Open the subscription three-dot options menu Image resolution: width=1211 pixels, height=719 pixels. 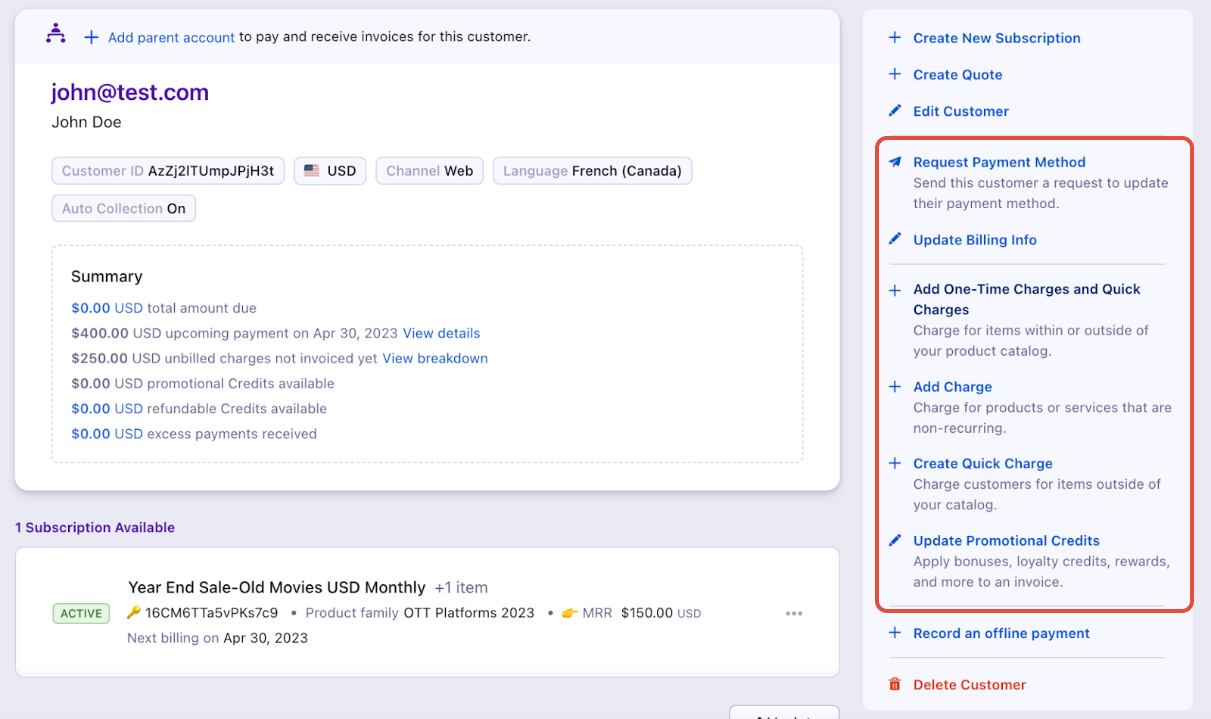point(794,614)
